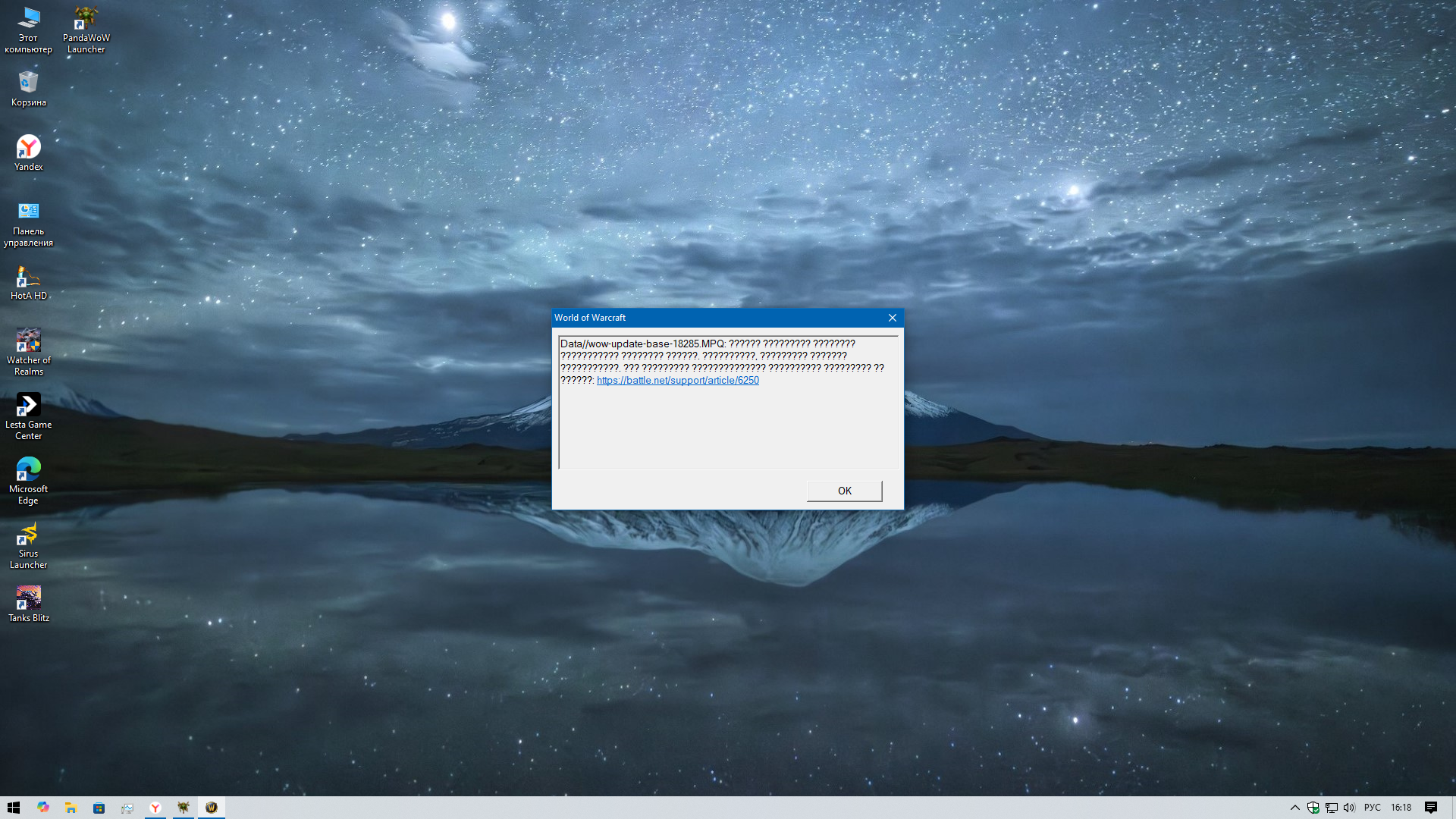Viewport: 1456px width, 819px height.
Task: Open the notification action center
Action: click(1431, 808)
